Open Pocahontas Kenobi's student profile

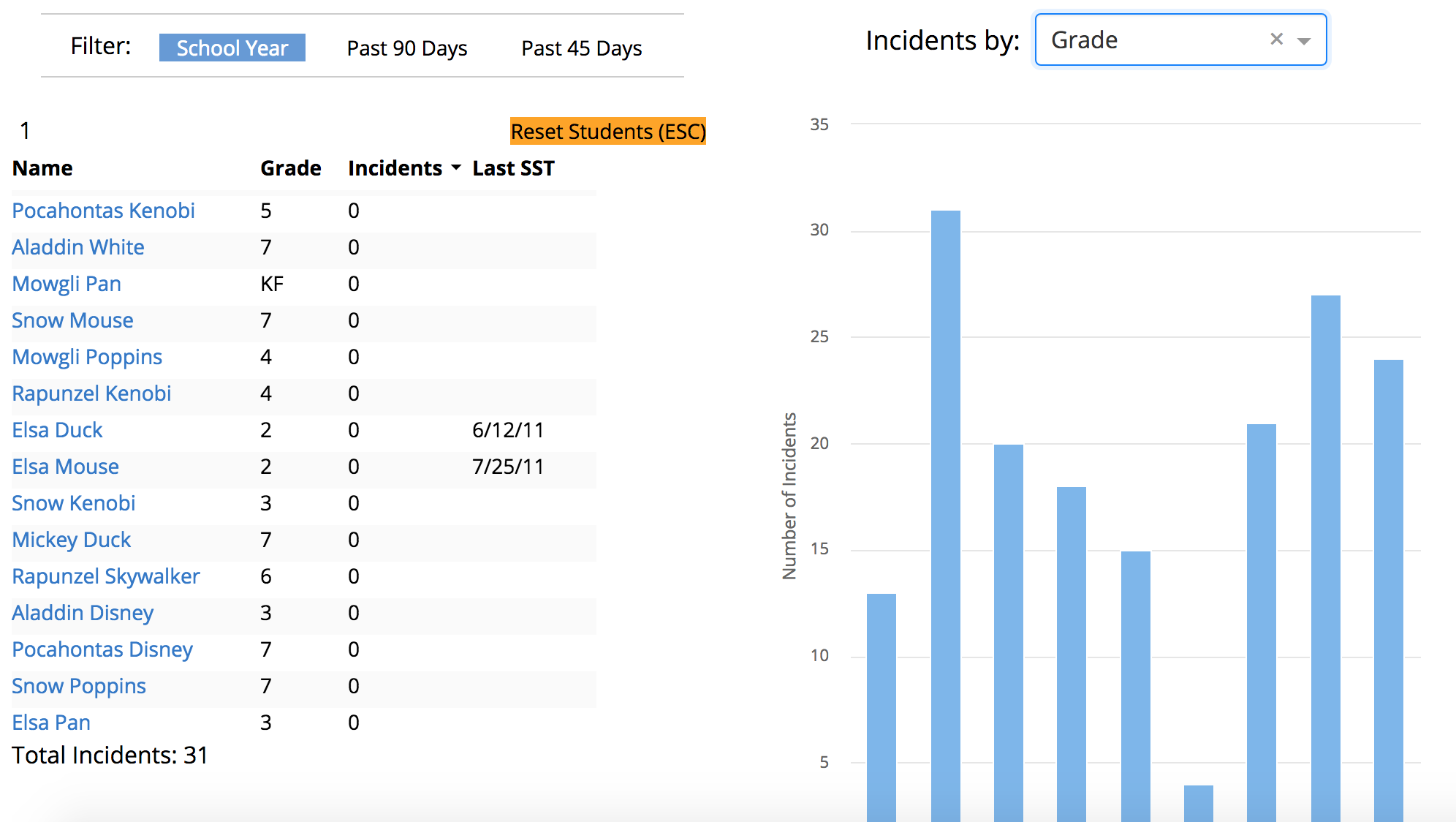[102, 211]
